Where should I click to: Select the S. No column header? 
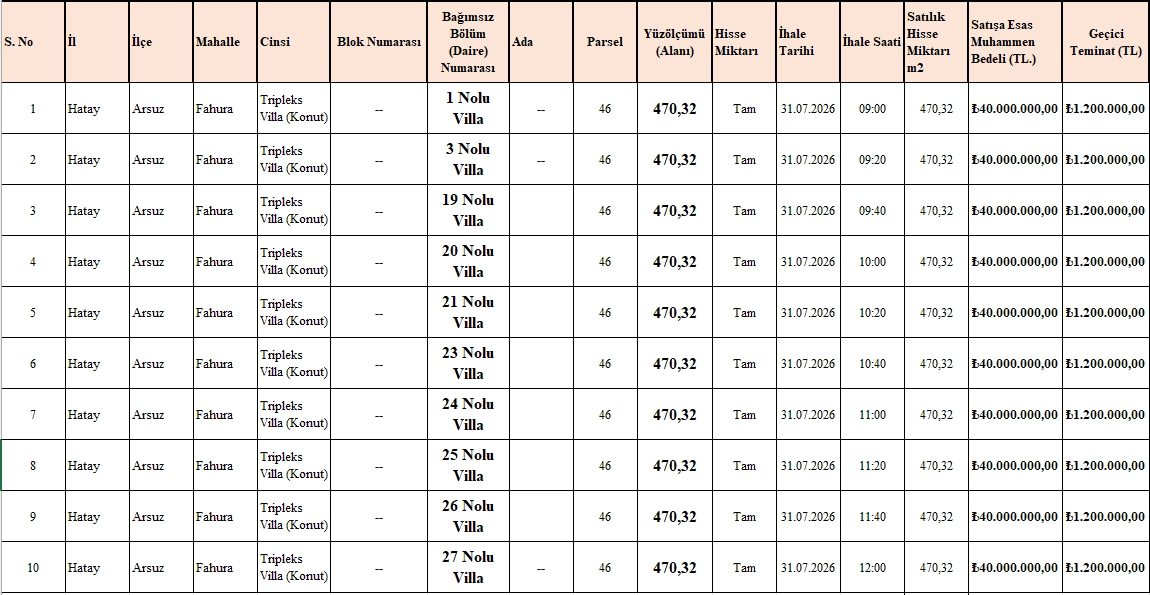[x=32, y=42]
